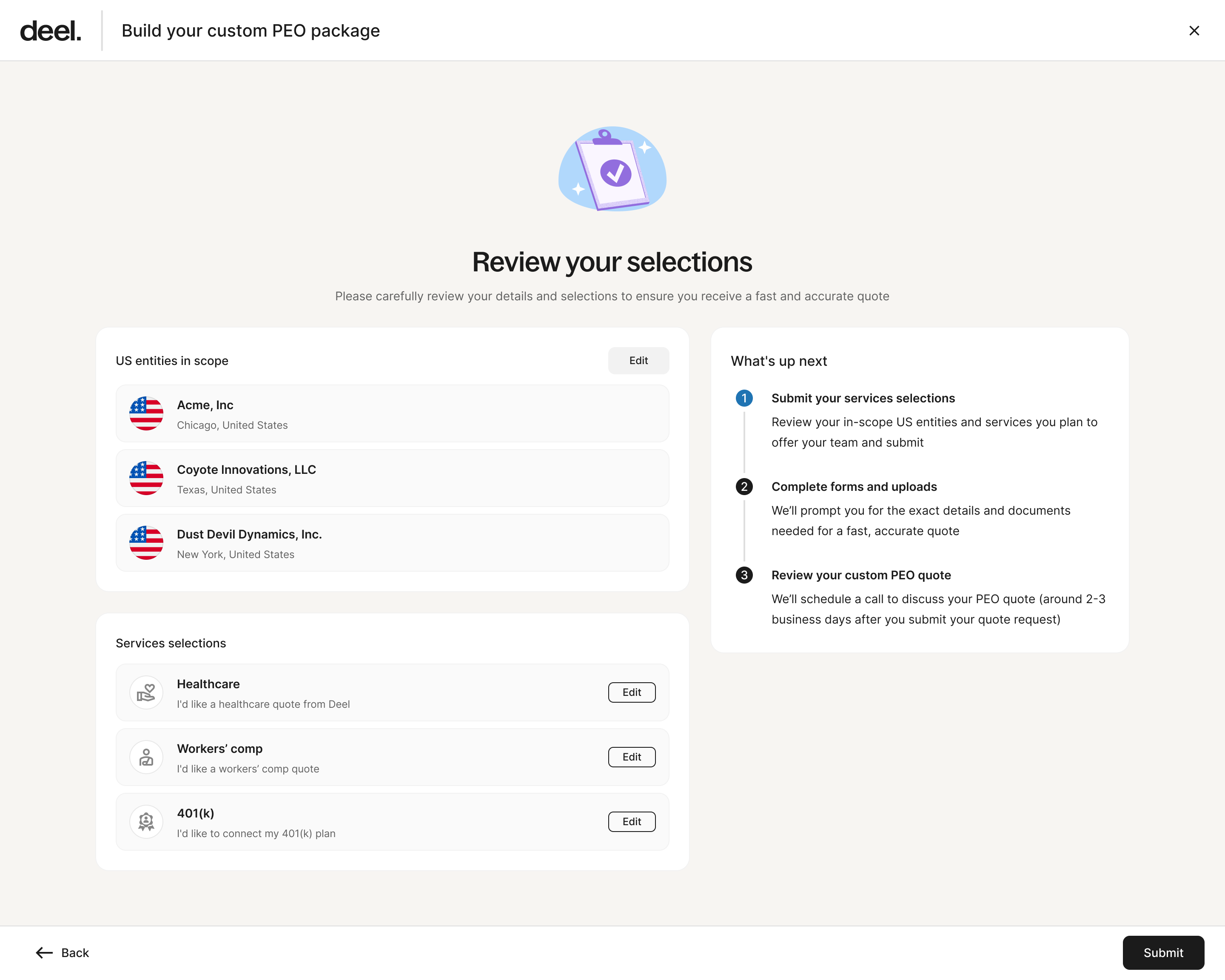
Task: Edit US entities in scope
Action: (638, 361)
